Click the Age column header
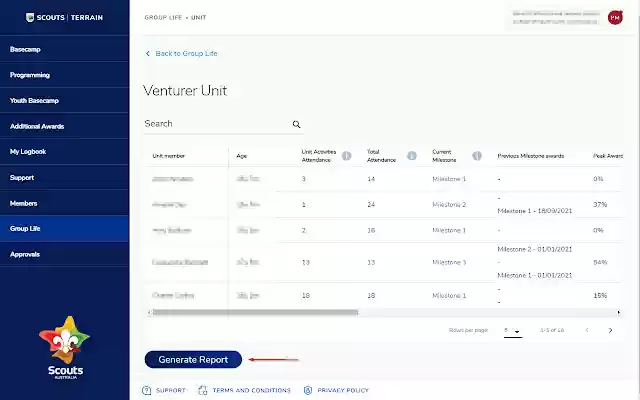 click(241, 156)
